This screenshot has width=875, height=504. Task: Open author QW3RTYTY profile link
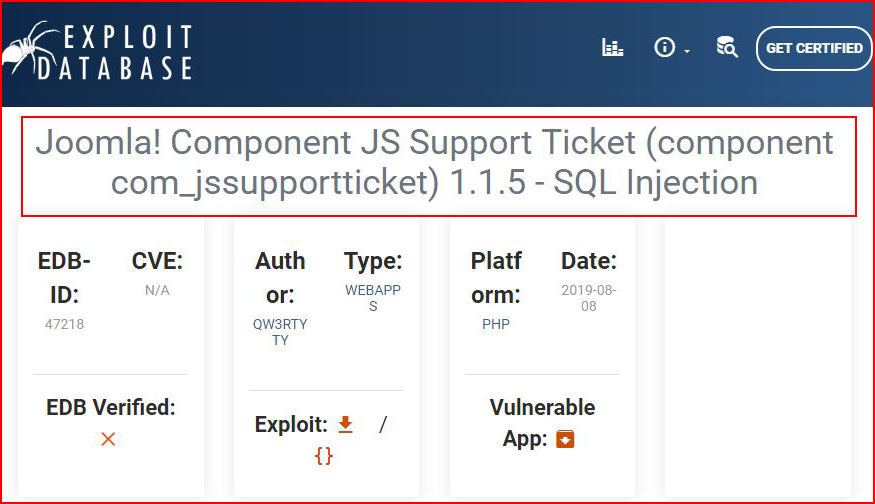coord(280,332)
